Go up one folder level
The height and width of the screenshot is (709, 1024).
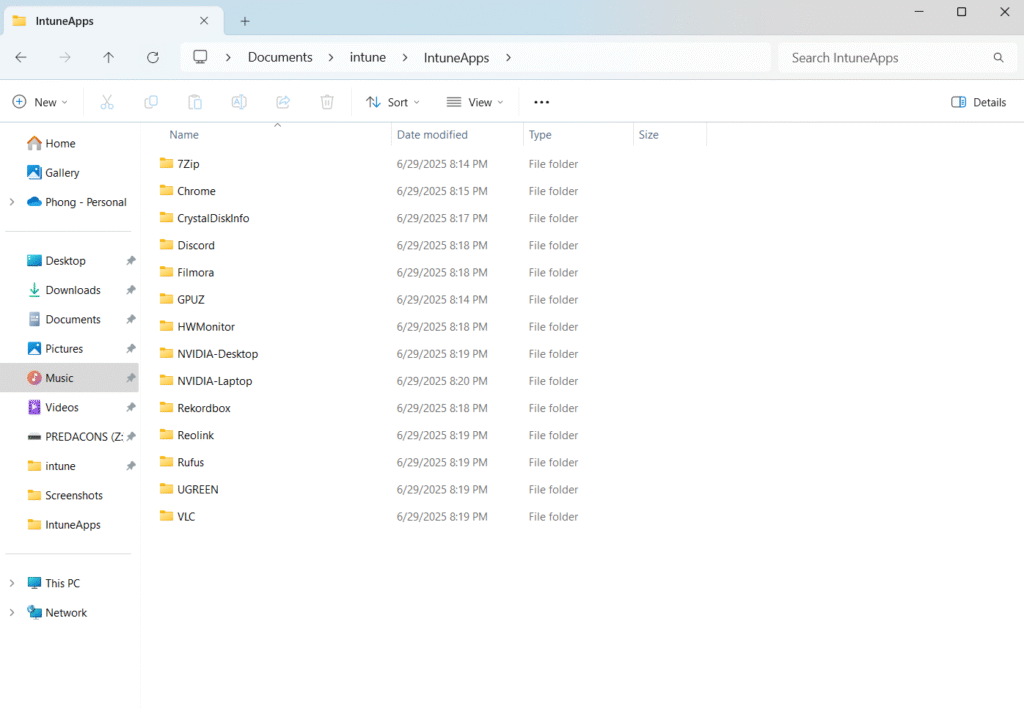tap(108, 57)
